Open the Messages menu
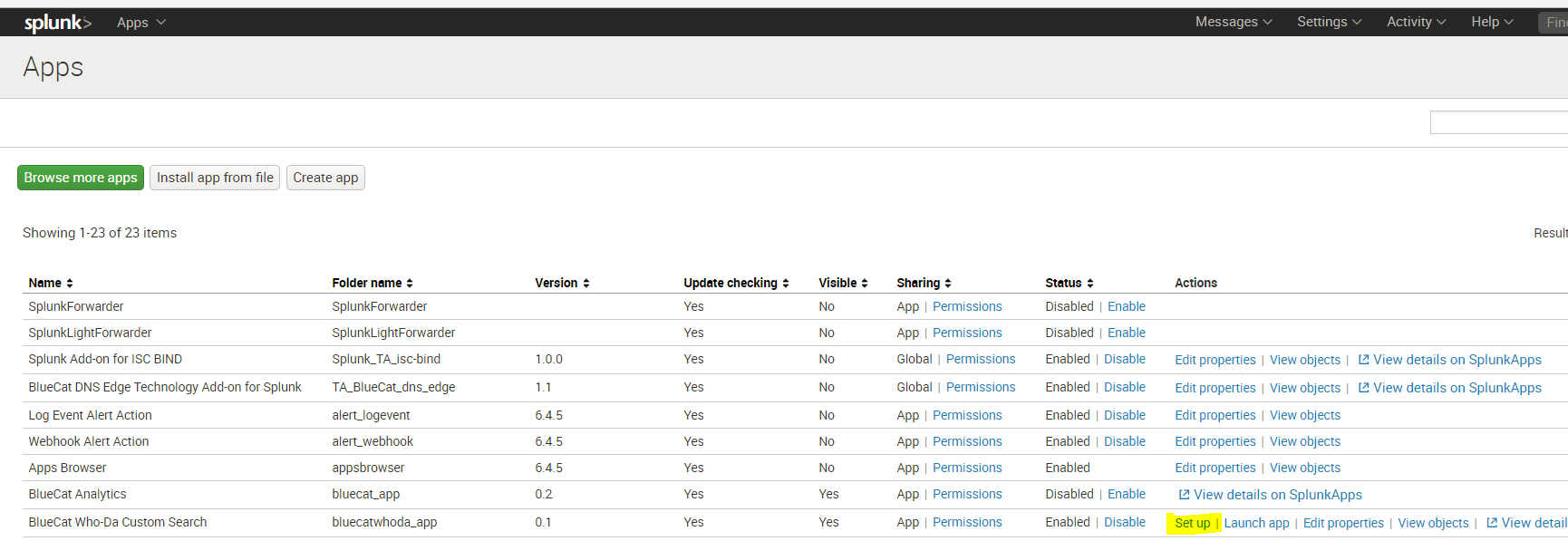The height and width of the screenshot is (541, 1568). [x=1234, y=22]
